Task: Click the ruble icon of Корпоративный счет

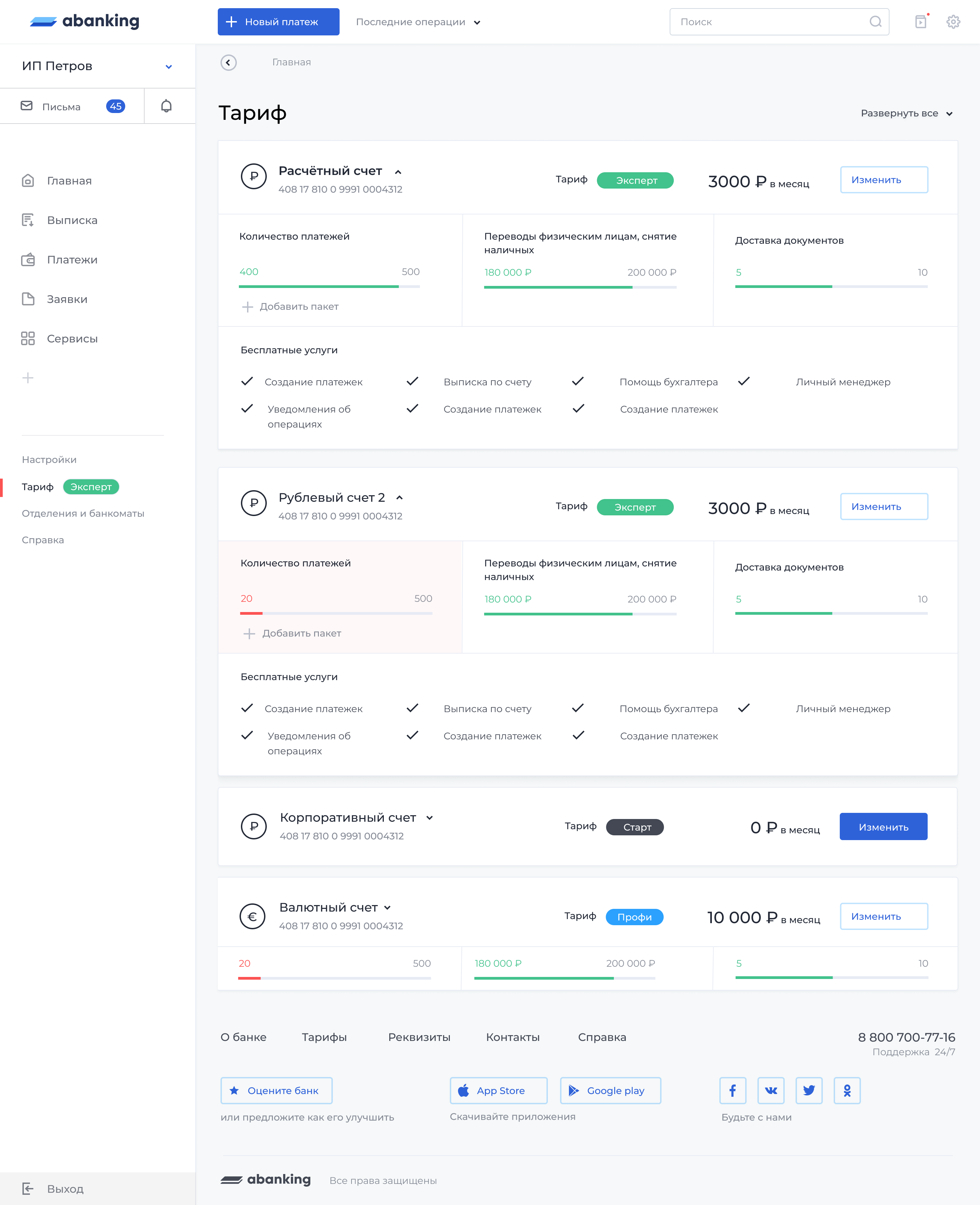Action: tap(254, 826)
